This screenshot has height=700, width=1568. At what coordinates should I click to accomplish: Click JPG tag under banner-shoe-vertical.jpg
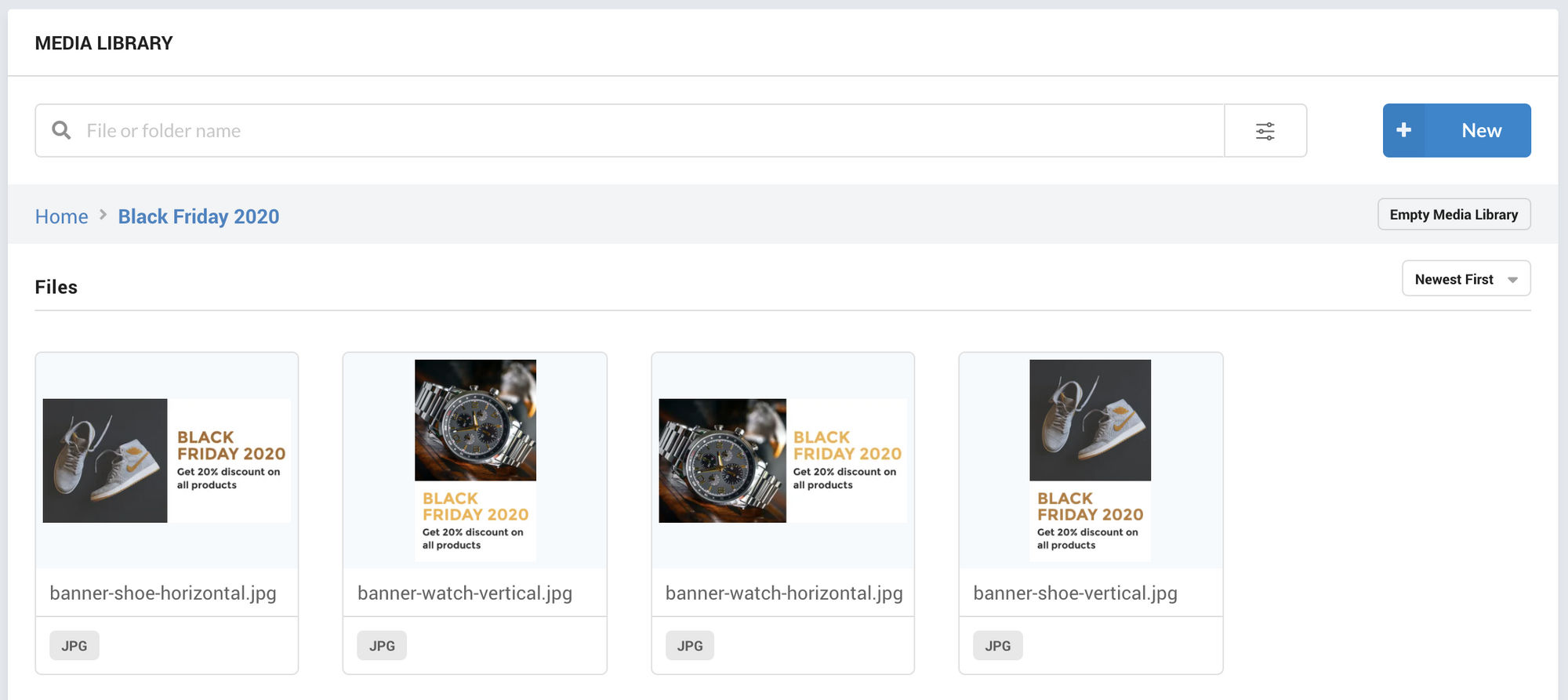coord(998,646)
